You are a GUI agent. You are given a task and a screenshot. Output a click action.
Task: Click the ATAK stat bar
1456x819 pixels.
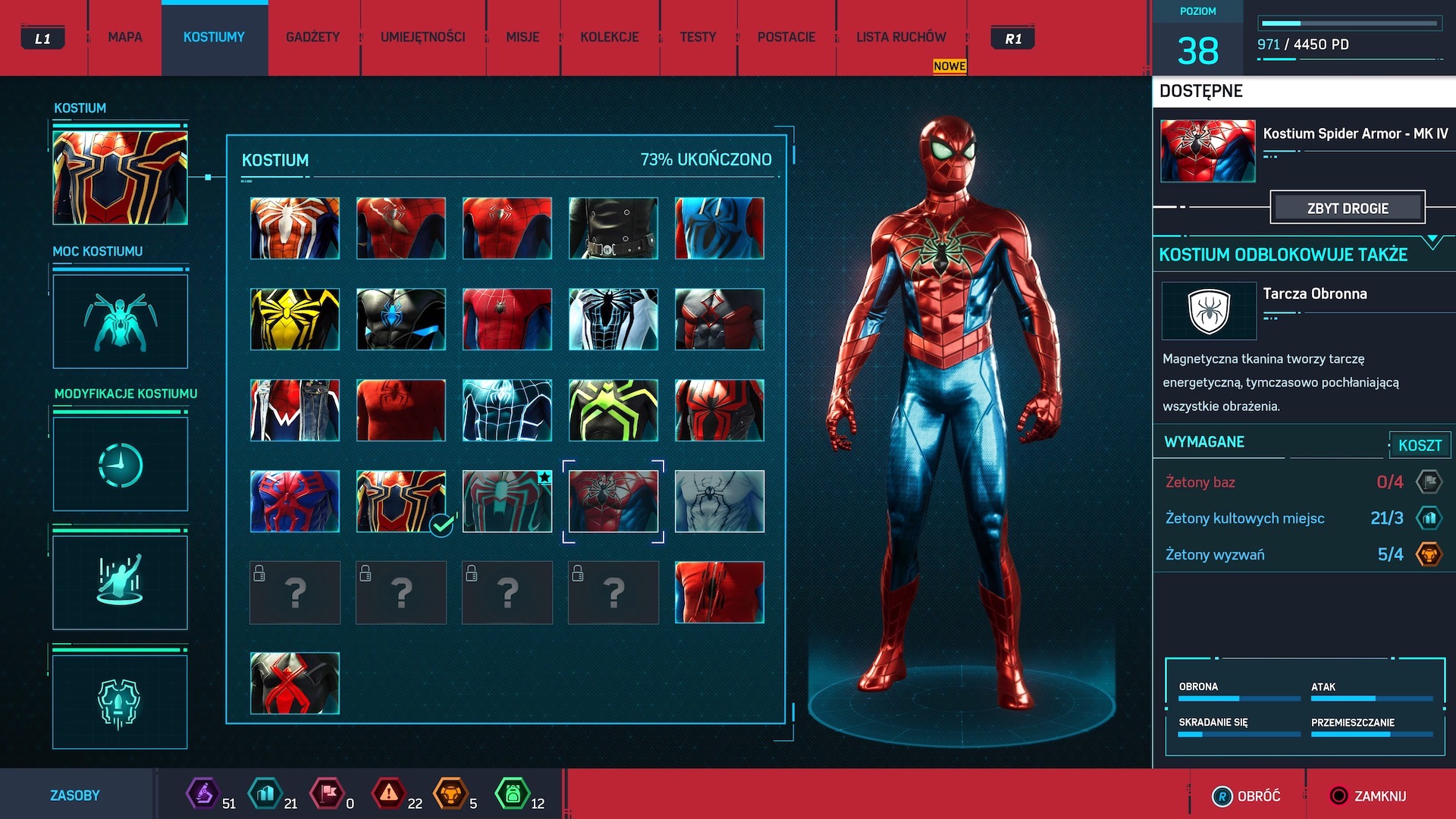(x=1372, y=698)
